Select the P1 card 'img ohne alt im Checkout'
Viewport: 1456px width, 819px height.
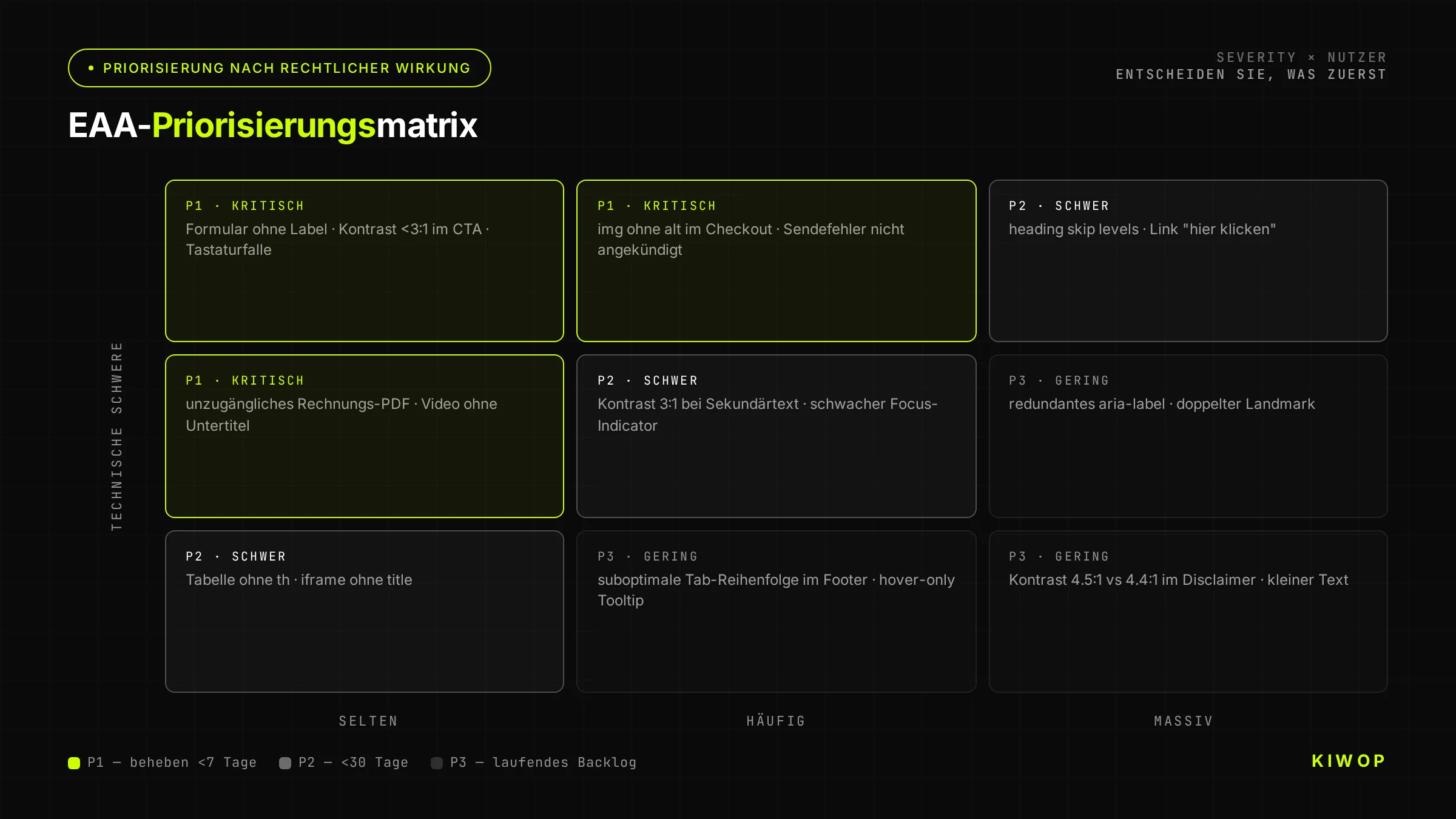click(x=777, y=261)
